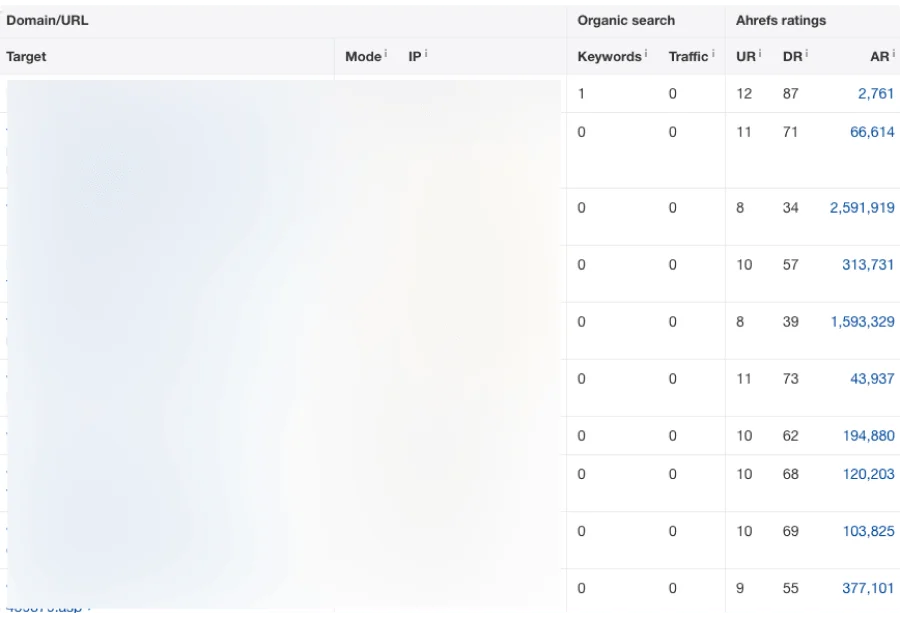Click the DR info icon
This screenshot has height=618, width=900.
pos(807,53)
